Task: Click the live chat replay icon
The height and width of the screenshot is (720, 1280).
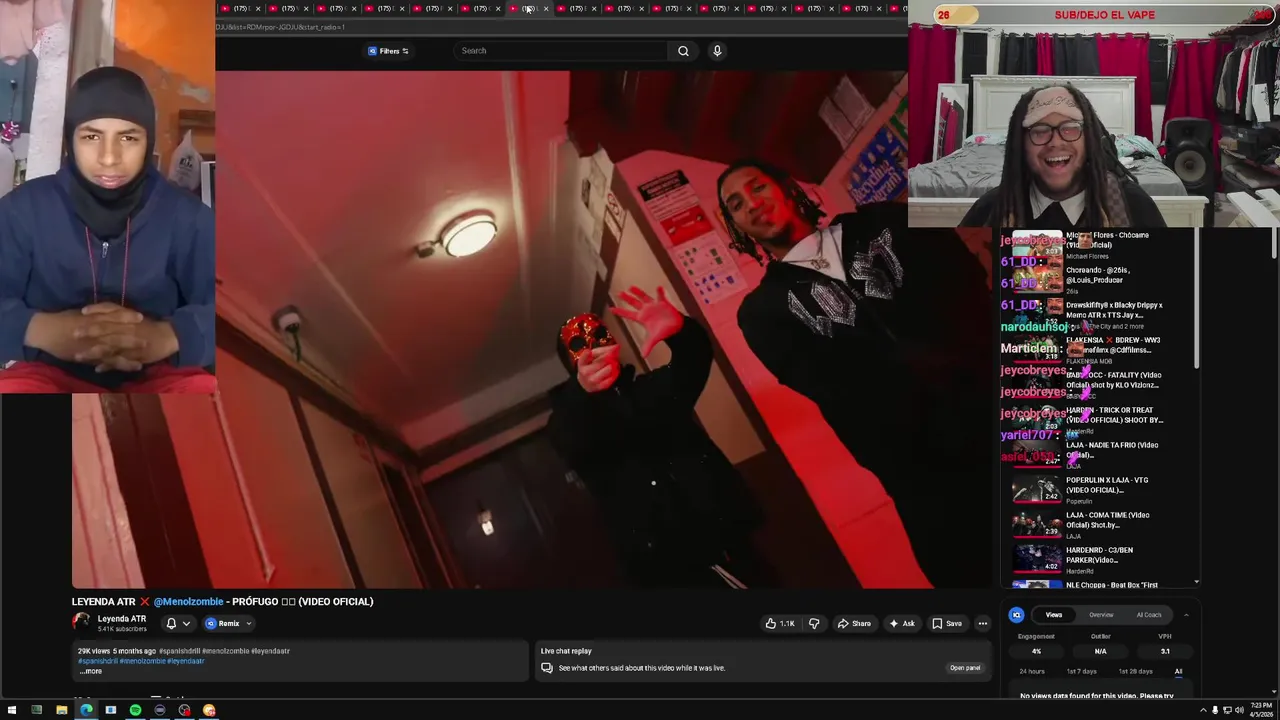Action: click(547, 667)
